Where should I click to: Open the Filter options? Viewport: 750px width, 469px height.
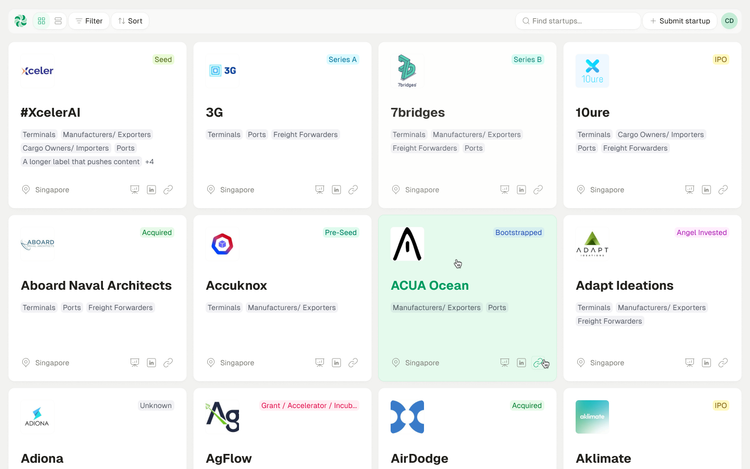click(89, 21)
